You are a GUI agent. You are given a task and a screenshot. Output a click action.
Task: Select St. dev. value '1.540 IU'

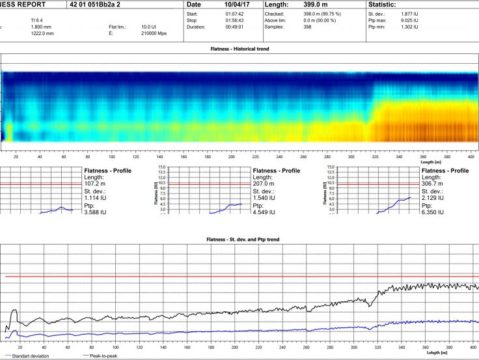tap(264, 198)
